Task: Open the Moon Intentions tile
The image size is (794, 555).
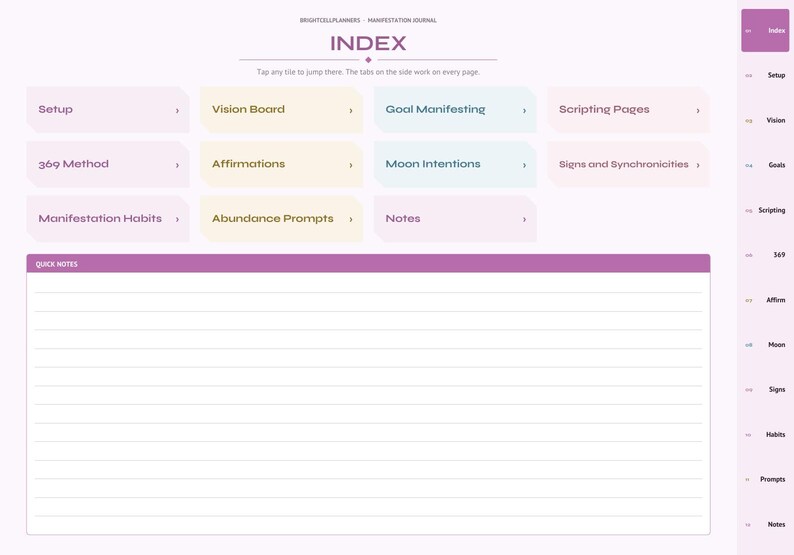Action: (455, 165)
